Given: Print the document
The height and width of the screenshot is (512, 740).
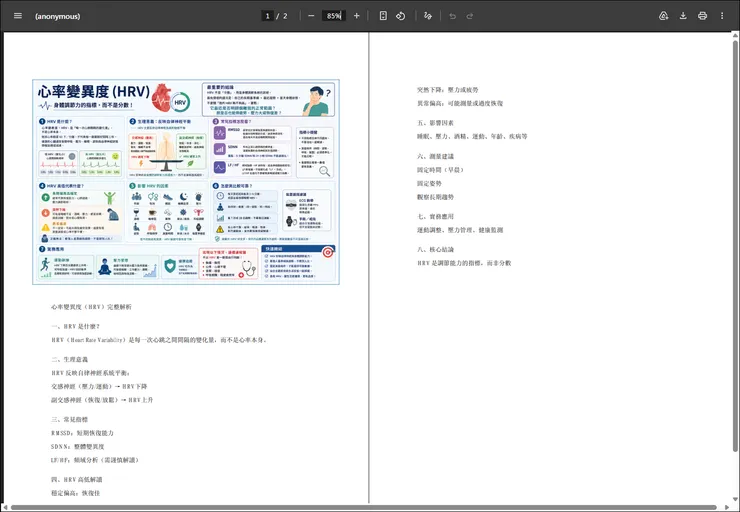Looking at the screenshot, I should 702,16.
